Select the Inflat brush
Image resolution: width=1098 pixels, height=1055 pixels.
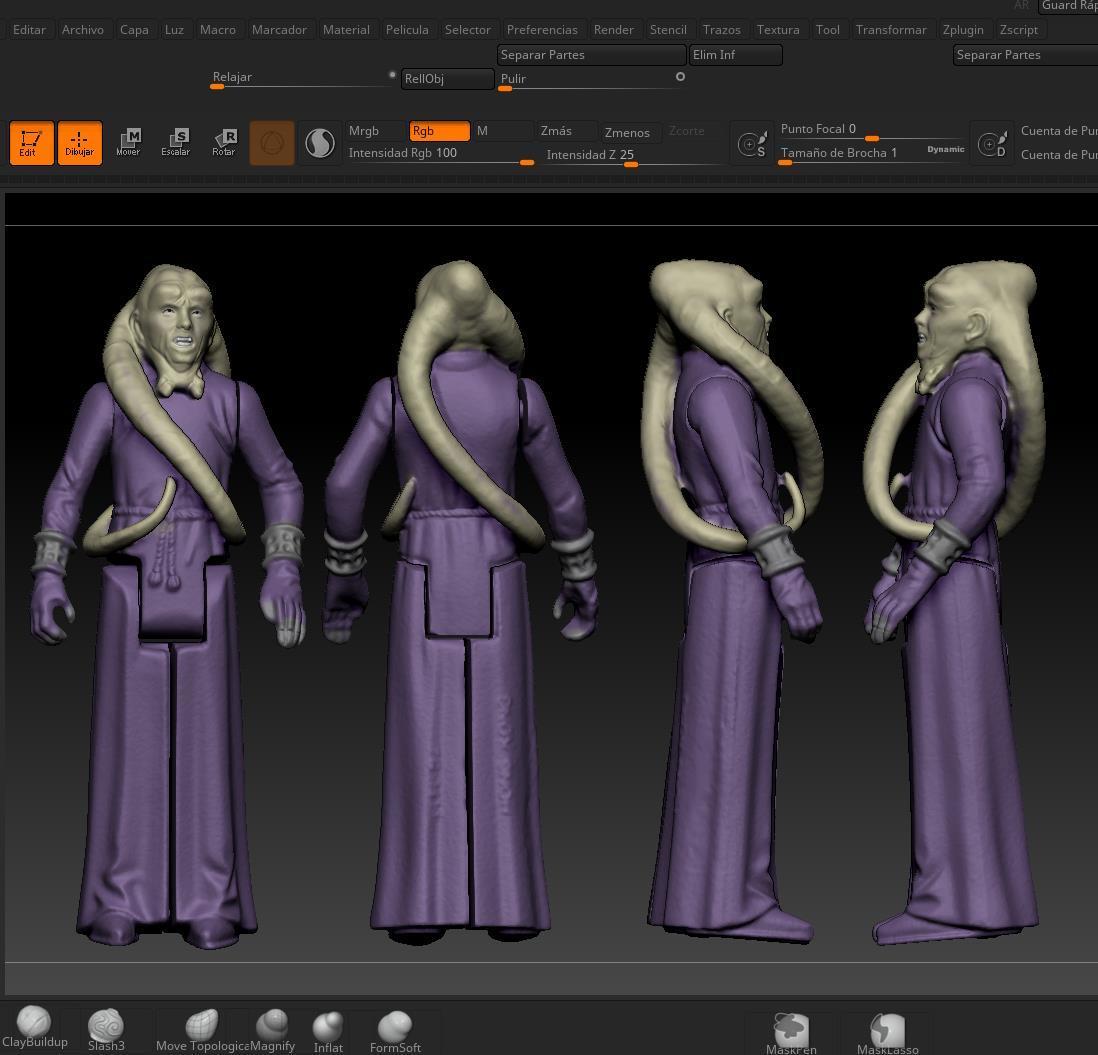tap(328, 1030)
